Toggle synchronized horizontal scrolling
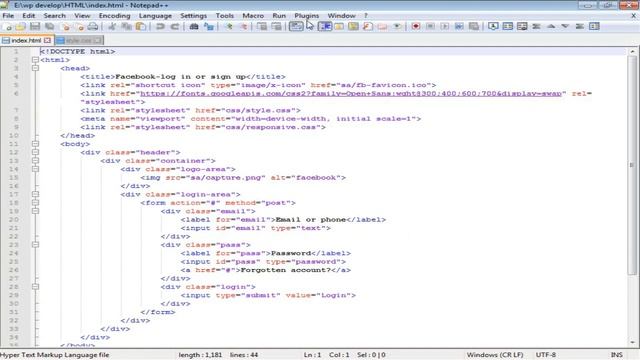The width and height of the screenshot is (640, 360). pyautogui.click(x=277, y=27)
